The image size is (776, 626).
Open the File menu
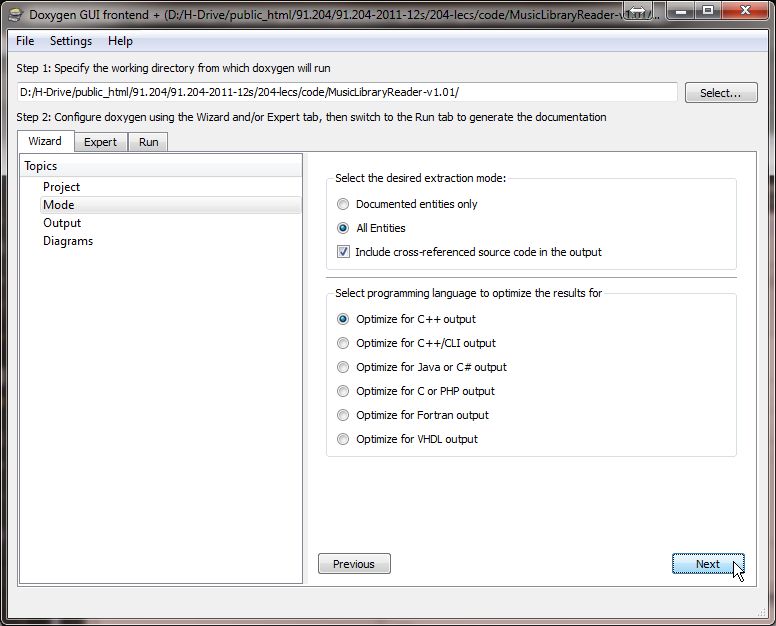[25, 41]
